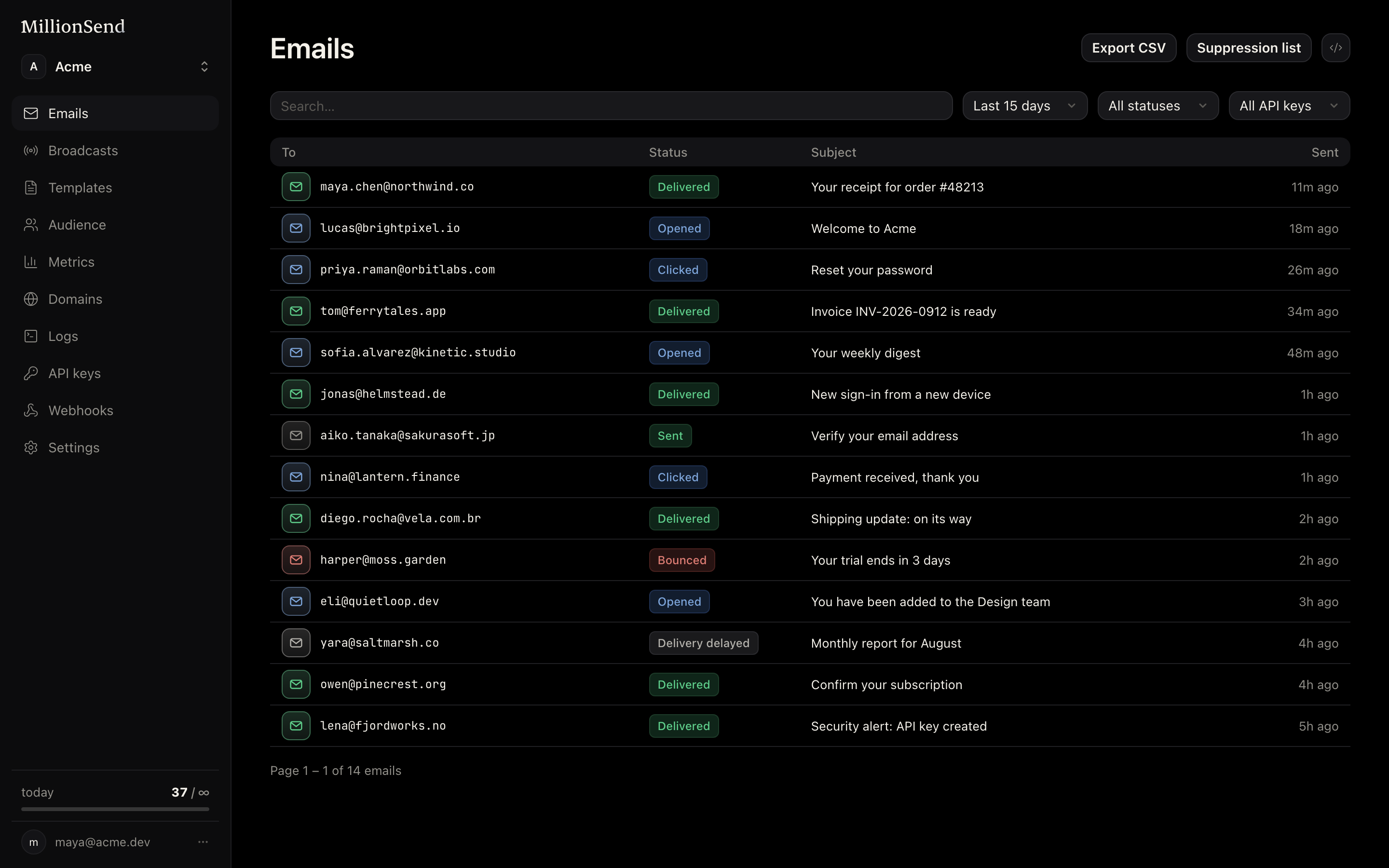Go to Emails in the sidebar

tap(115, 113)
